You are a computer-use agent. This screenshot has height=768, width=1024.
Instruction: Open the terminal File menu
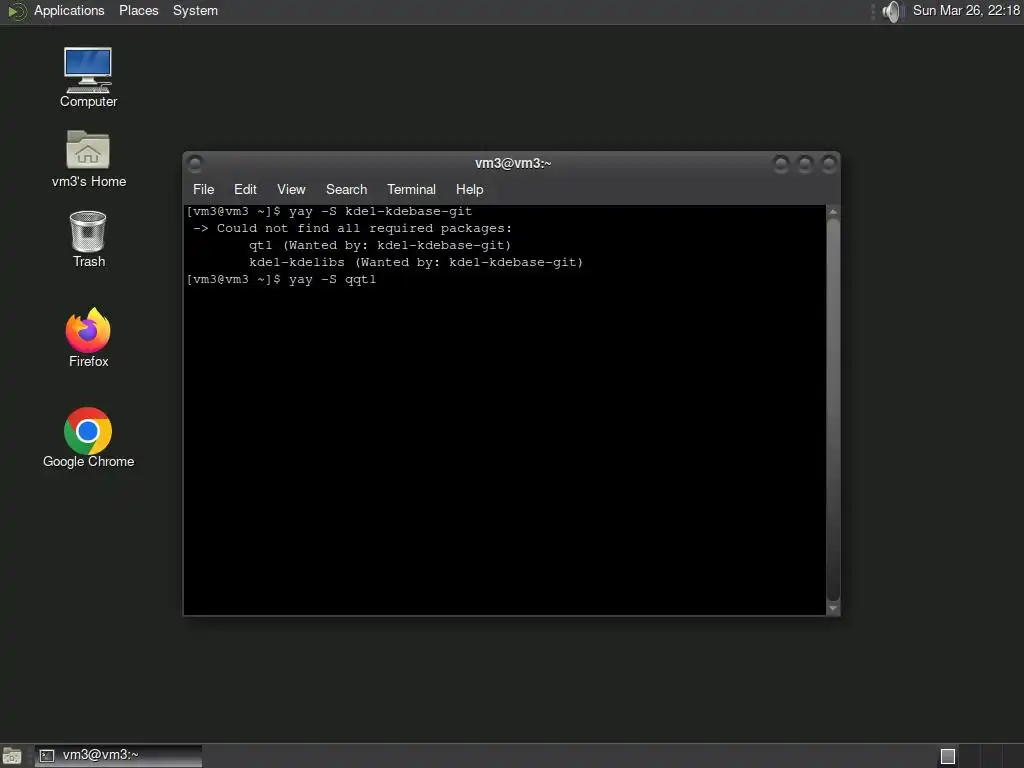coord(203,189)
